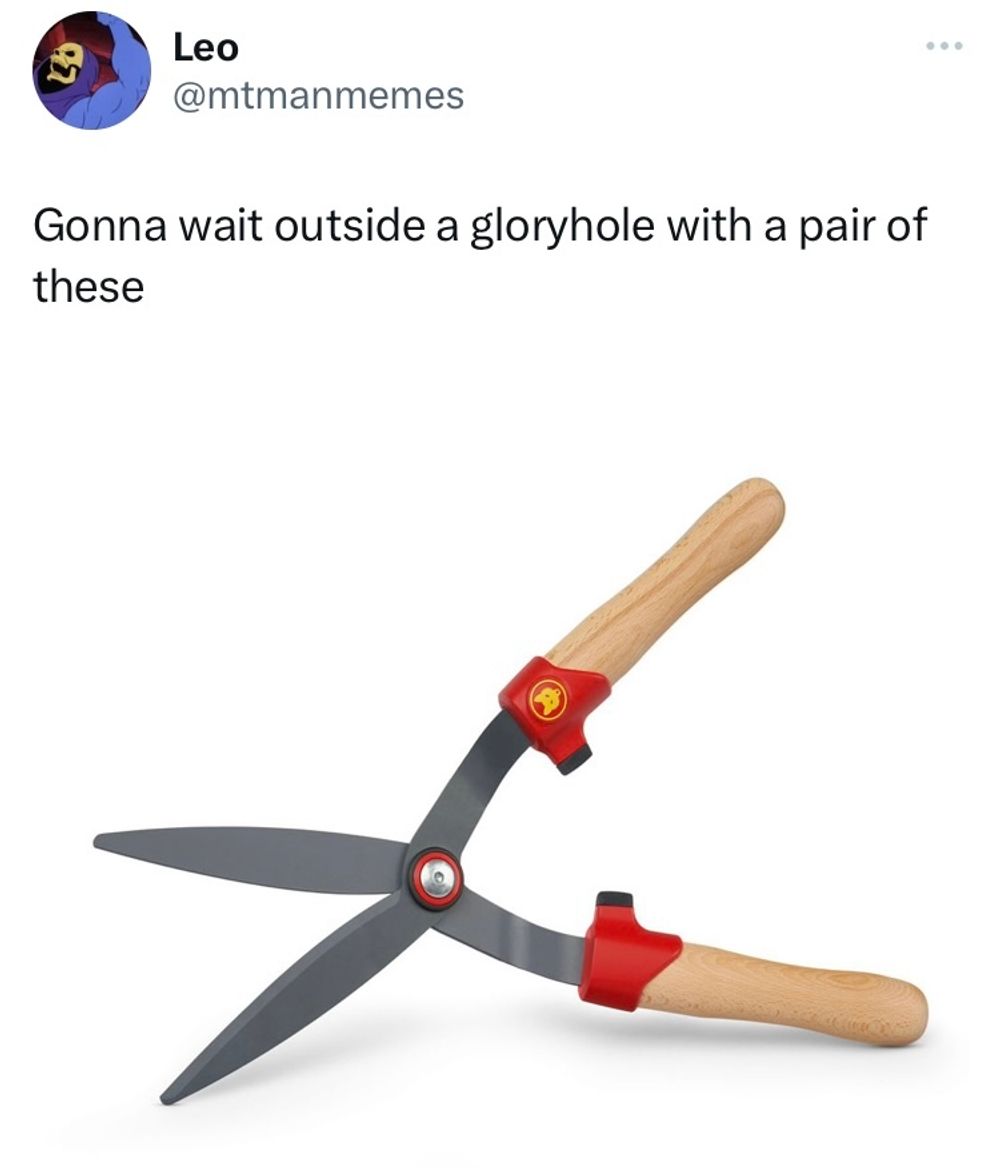Click the yellow skull face in the avatar
This screenshot has height=1168, width=1000.
[62, 64]
